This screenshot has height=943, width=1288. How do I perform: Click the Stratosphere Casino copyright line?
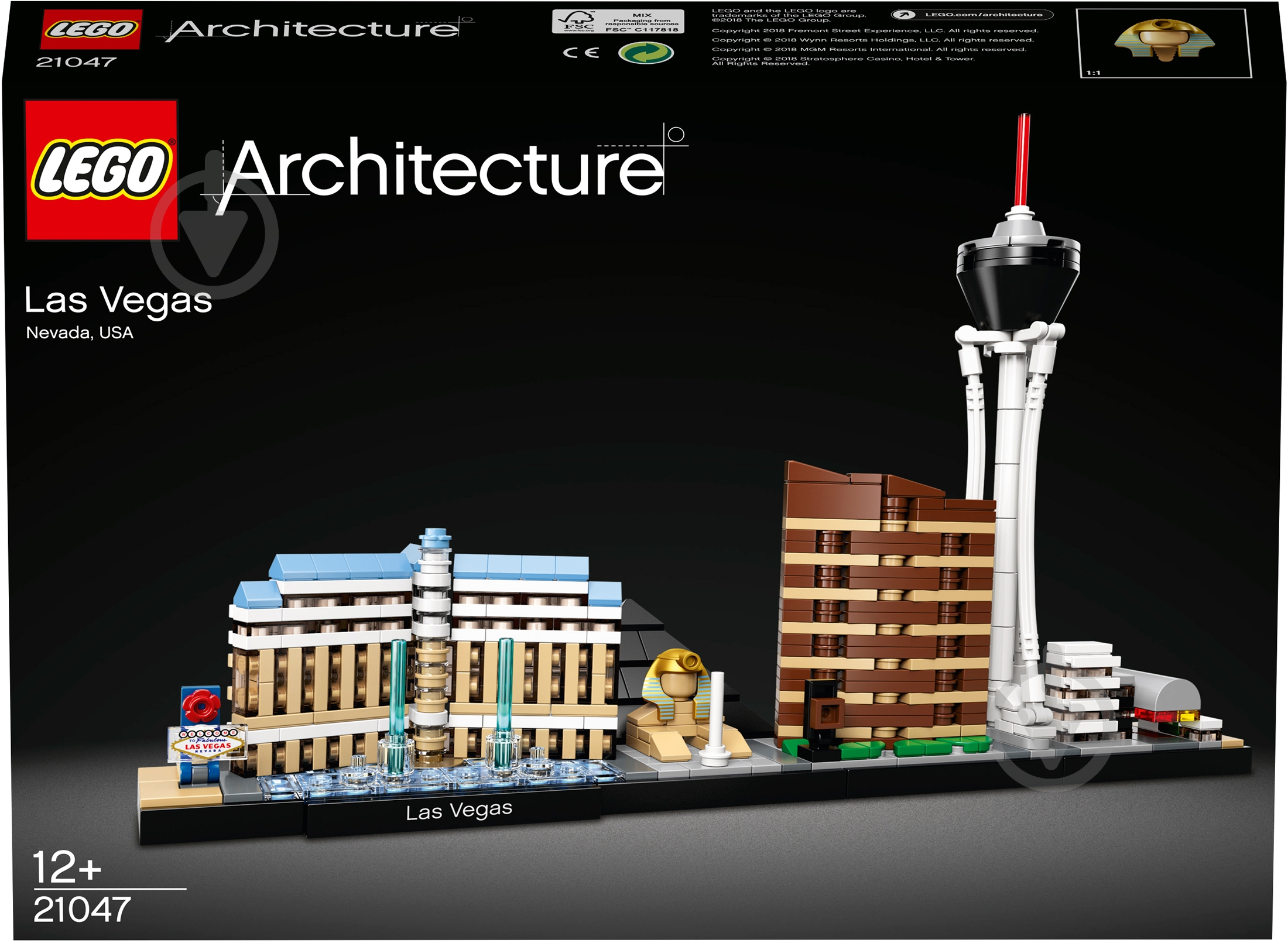click(x=843, y=61)
